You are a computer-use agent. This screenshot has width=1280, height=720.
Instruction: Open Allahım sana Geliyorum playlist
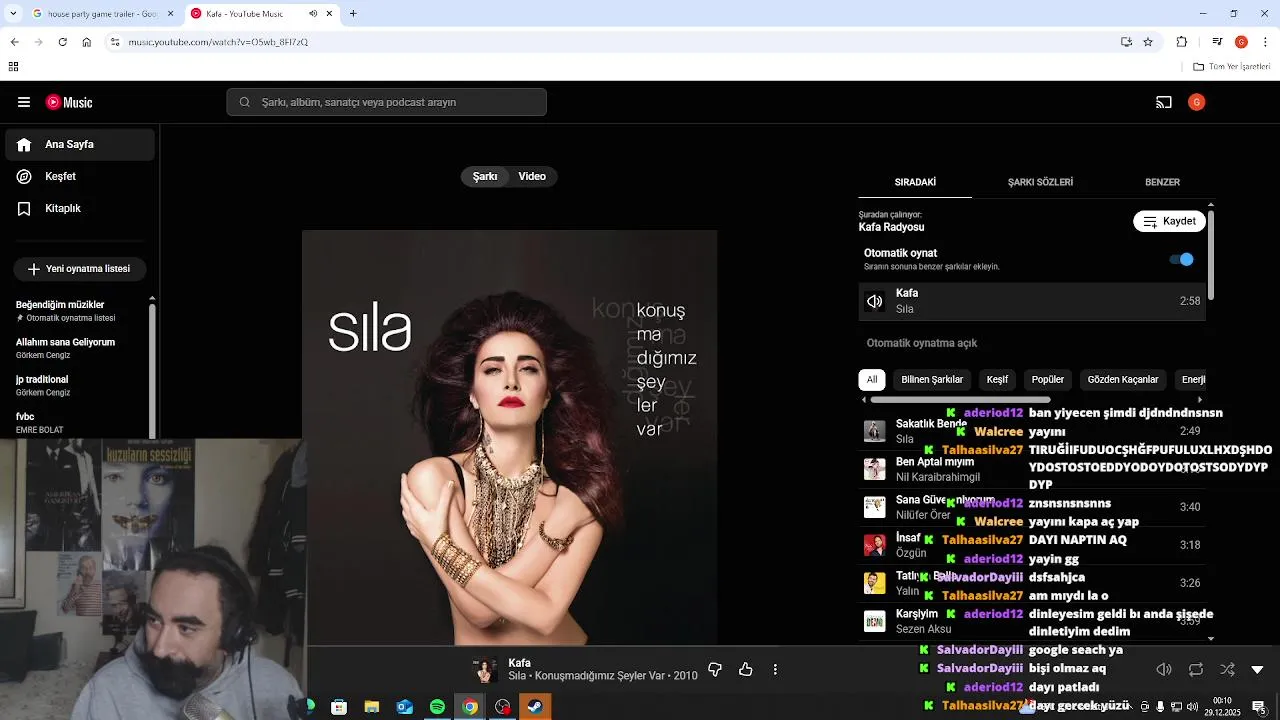(78, 348)
